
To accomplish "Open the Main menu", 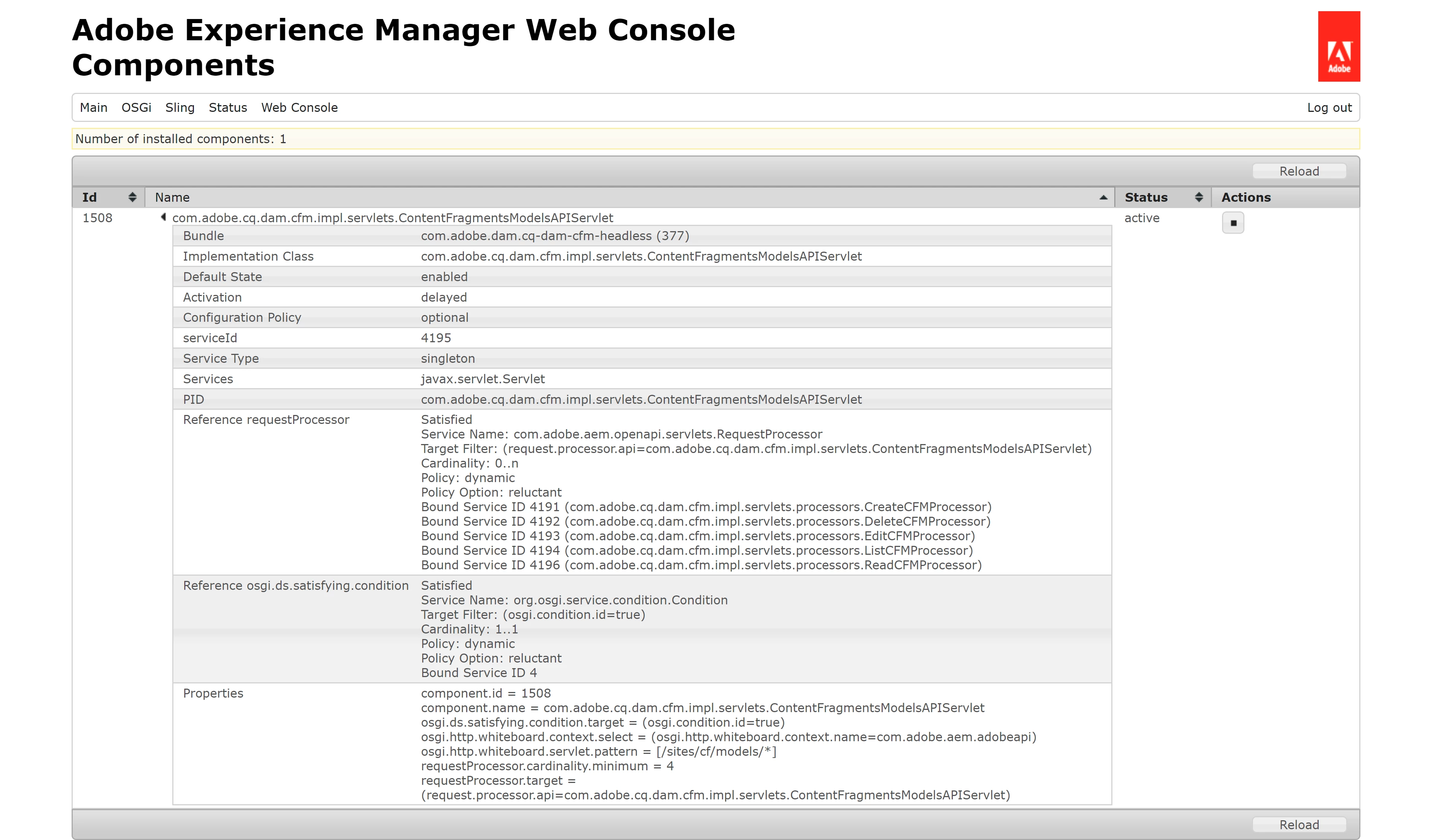I will pyautogui.click(x=93, y=108).
